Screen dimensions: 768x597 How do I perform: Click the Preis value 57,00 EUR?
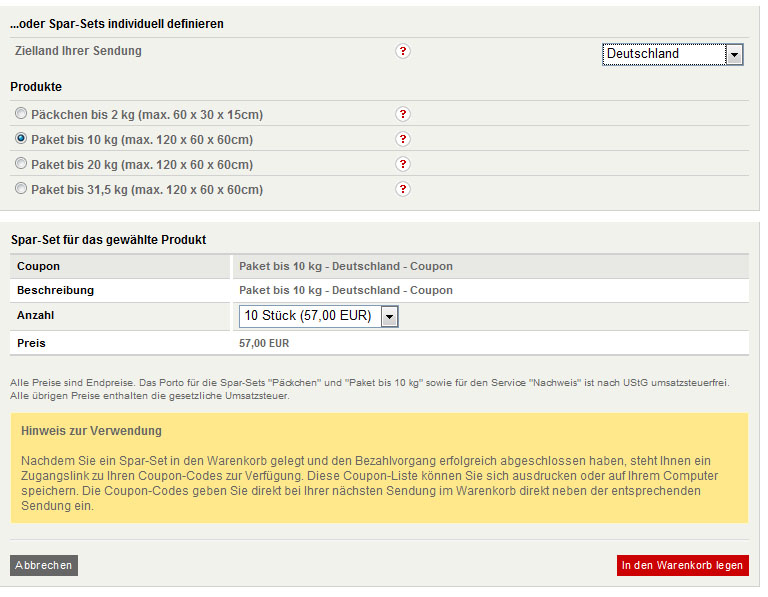264,343
